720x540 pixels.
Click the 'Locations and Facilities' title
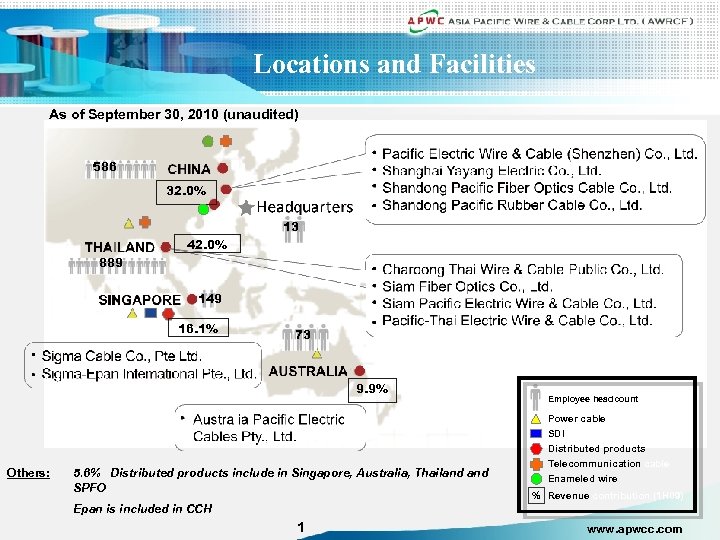[x=395, y=63]
